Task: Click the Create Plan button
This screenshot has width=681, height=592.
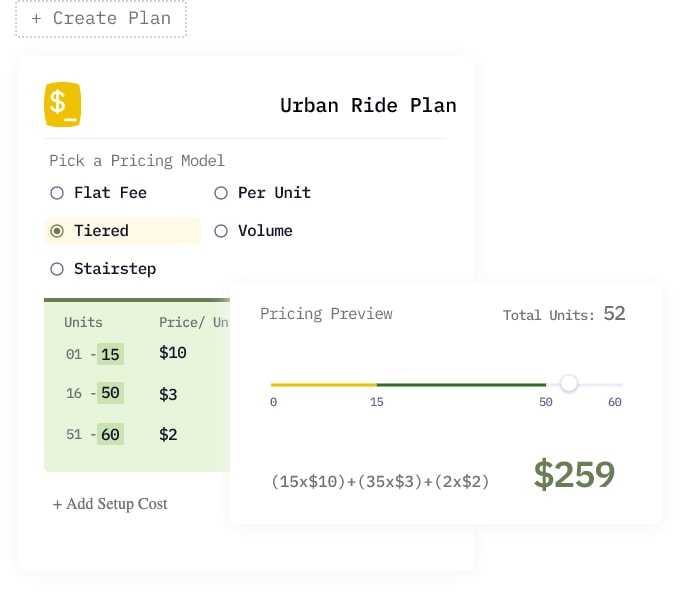Action: (x=101, y=18)
